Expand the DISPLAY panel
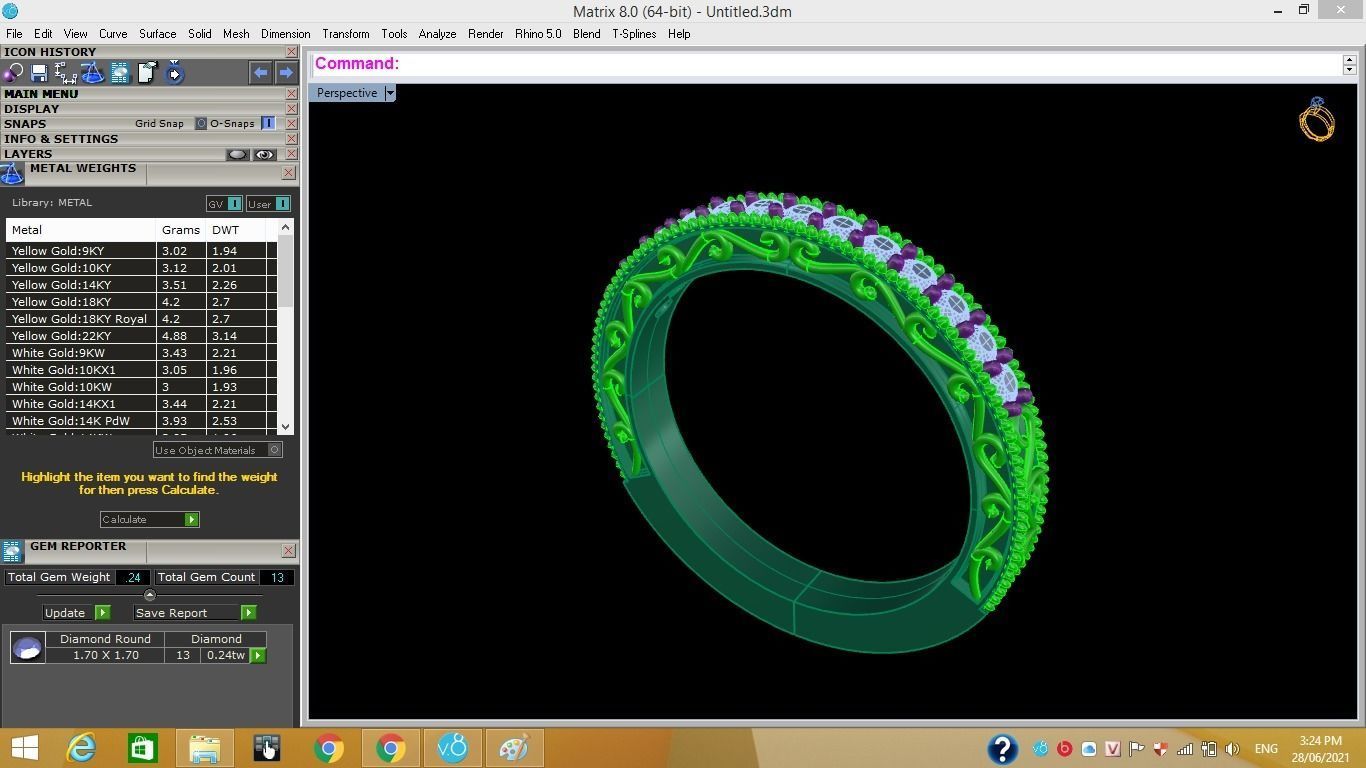1366x768 pixels. point(31,109)
